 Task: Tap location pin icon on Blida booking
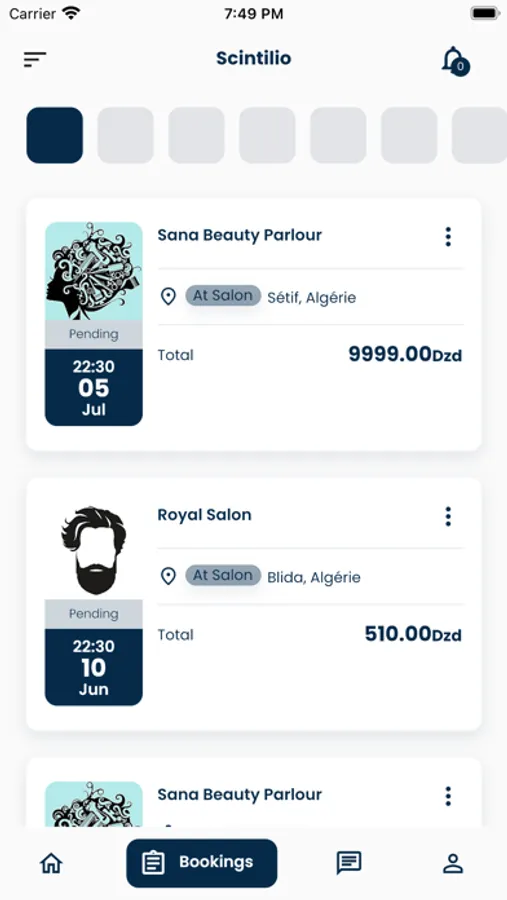[x=168, y=576]
